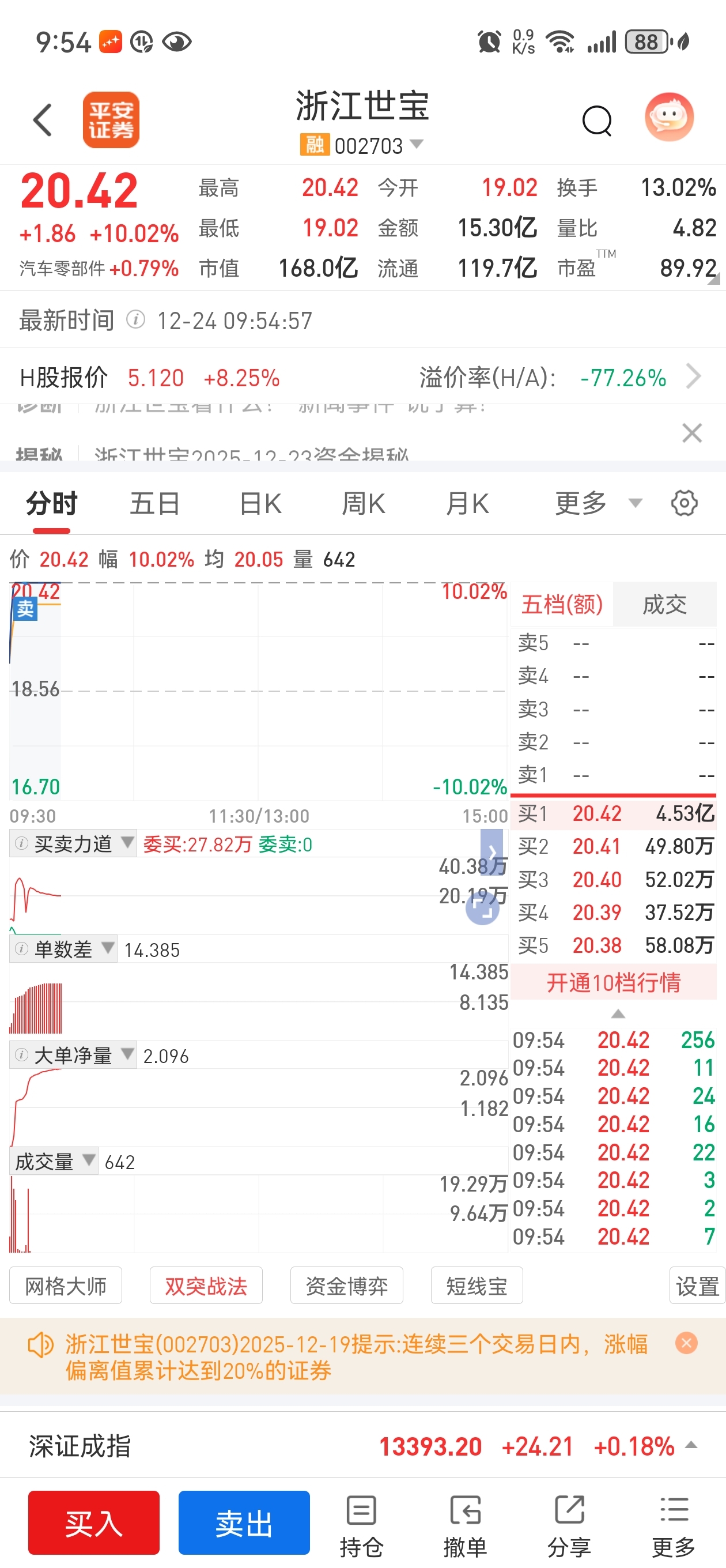The height and width of the screenshot is (1568, 726).
Task: Open H股报价 details chevron
Action: tap(693, 377)
